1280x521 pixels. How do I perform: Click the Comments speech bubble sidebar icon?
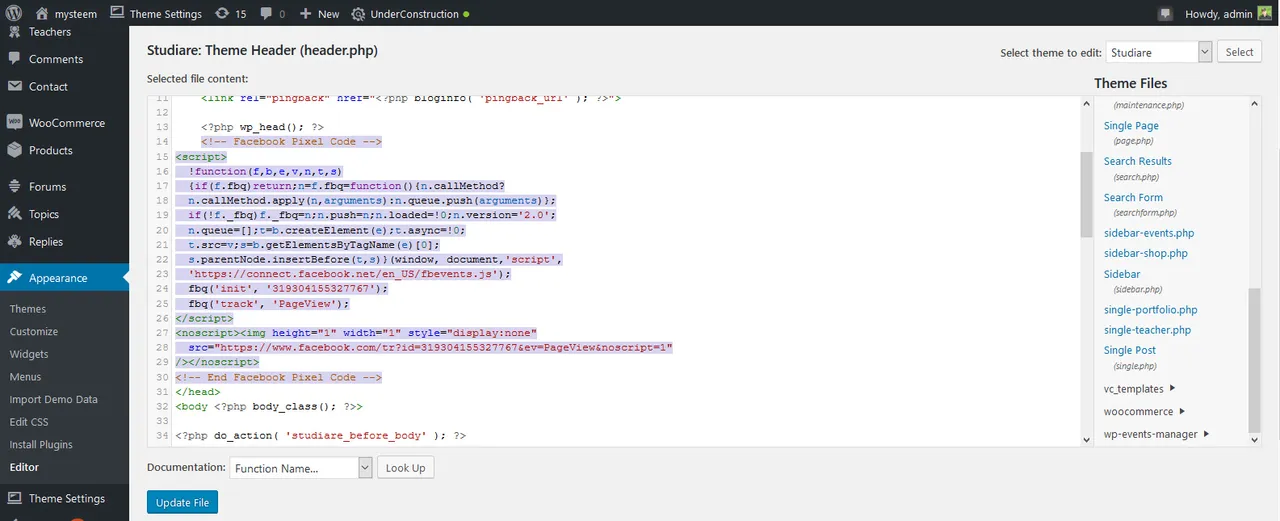pos(15,59)
